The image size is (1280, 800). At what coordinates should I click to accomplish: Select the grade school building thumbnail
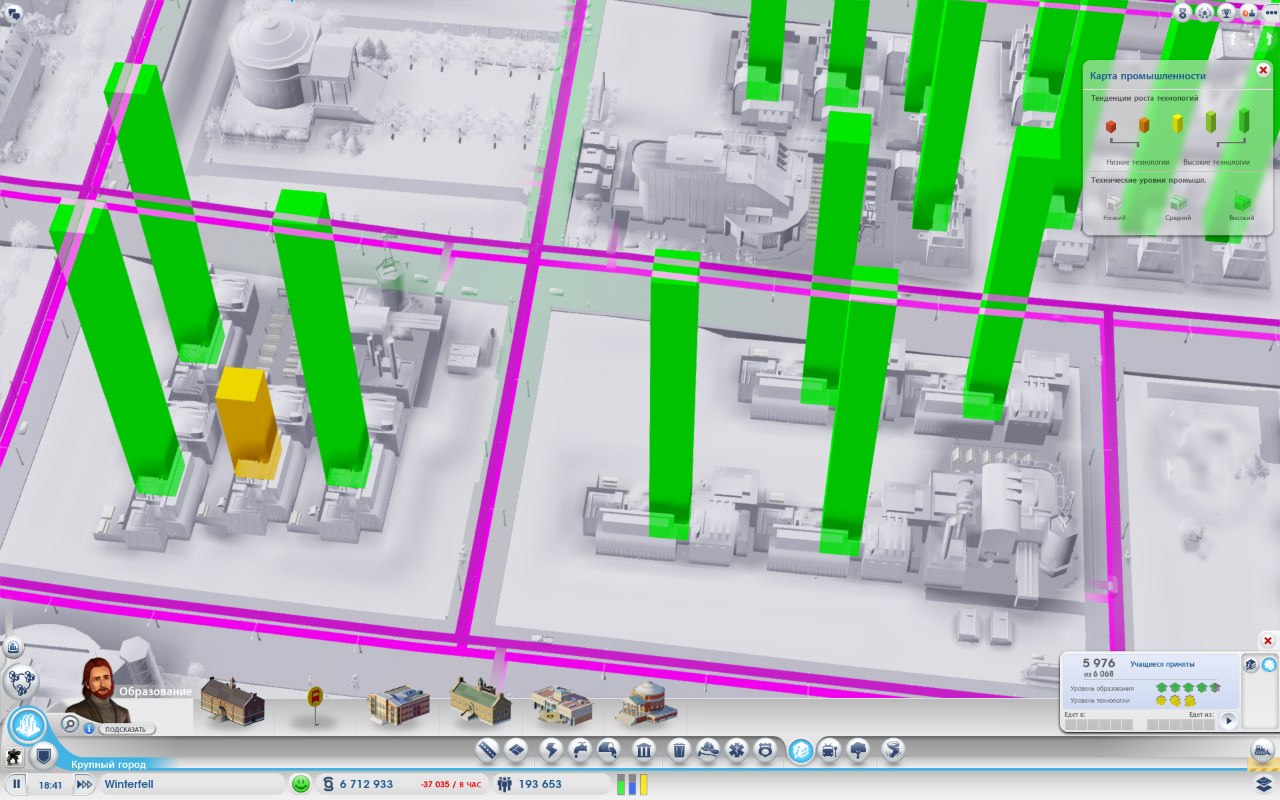232,700
